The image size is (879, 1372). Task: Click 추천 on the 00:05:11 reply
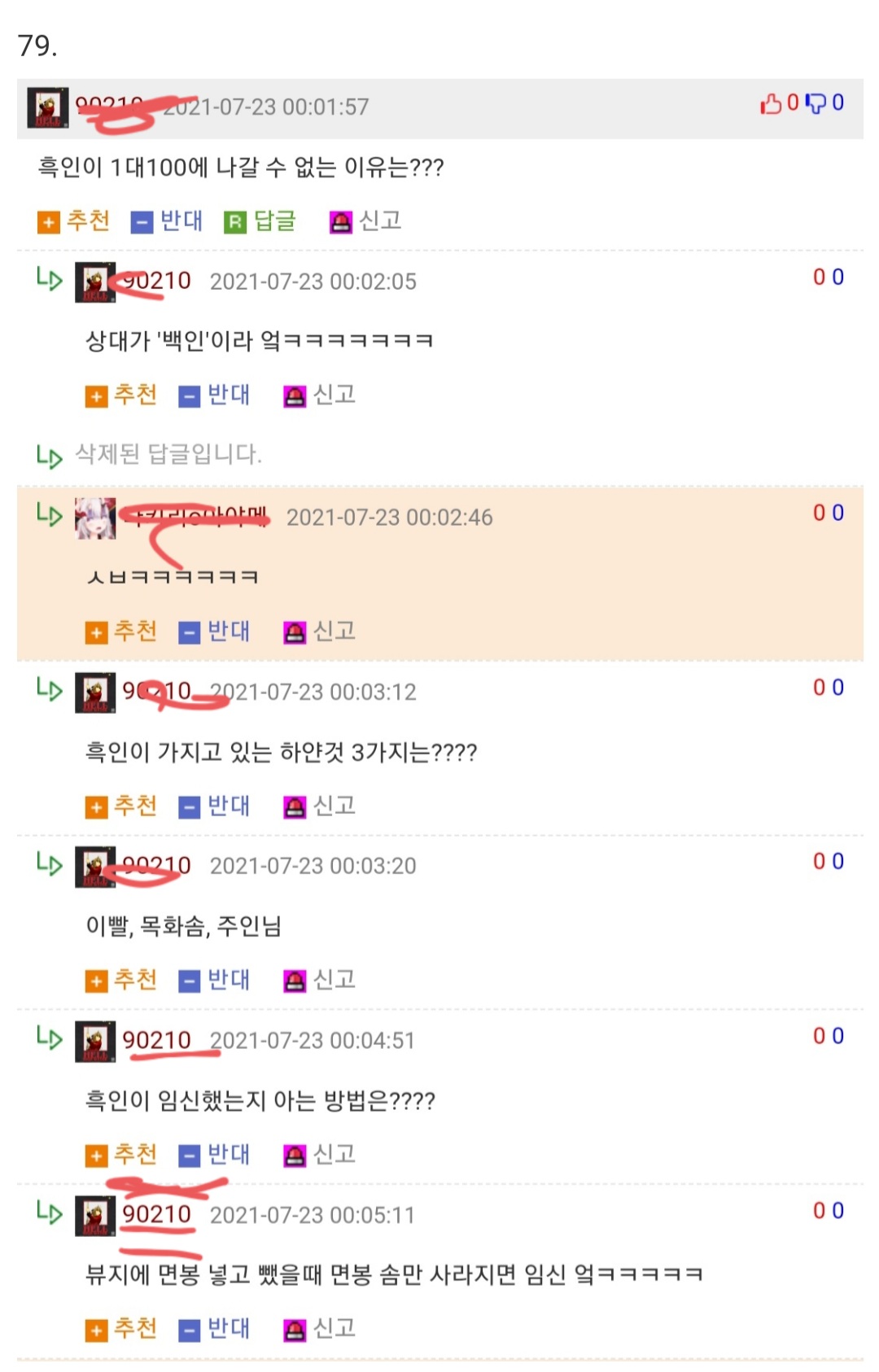point(121,1329)
